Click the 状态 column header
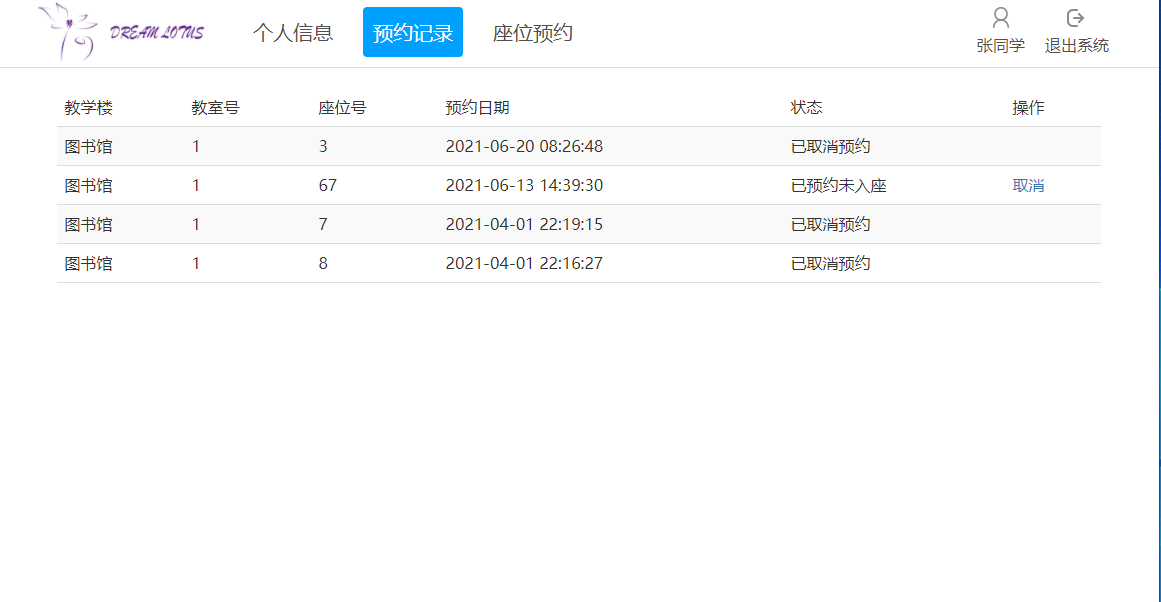The image size is (1161, 602). [x=806, y=107]
